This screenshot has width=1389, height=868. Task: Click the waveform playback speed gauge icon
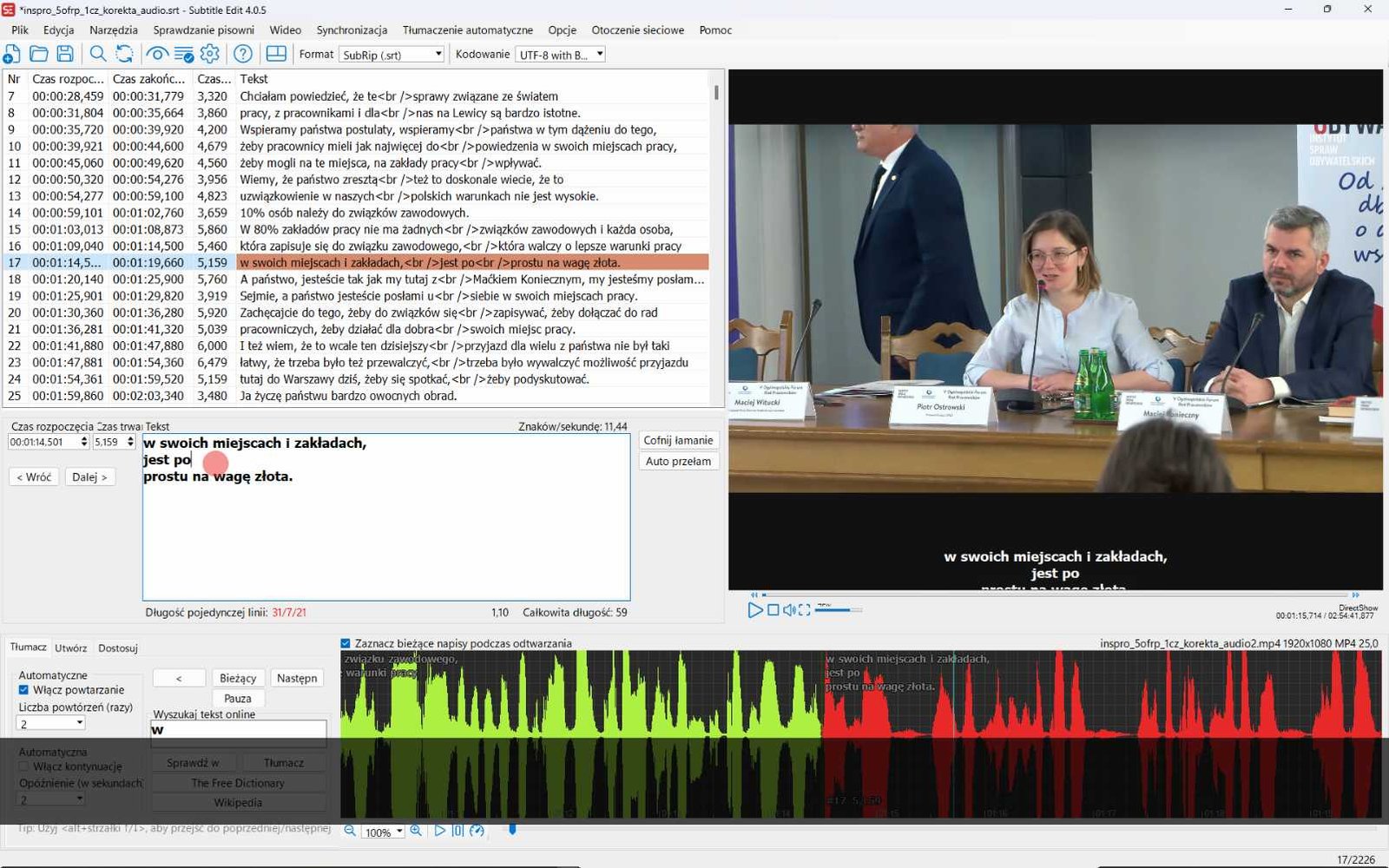[477, 831]
